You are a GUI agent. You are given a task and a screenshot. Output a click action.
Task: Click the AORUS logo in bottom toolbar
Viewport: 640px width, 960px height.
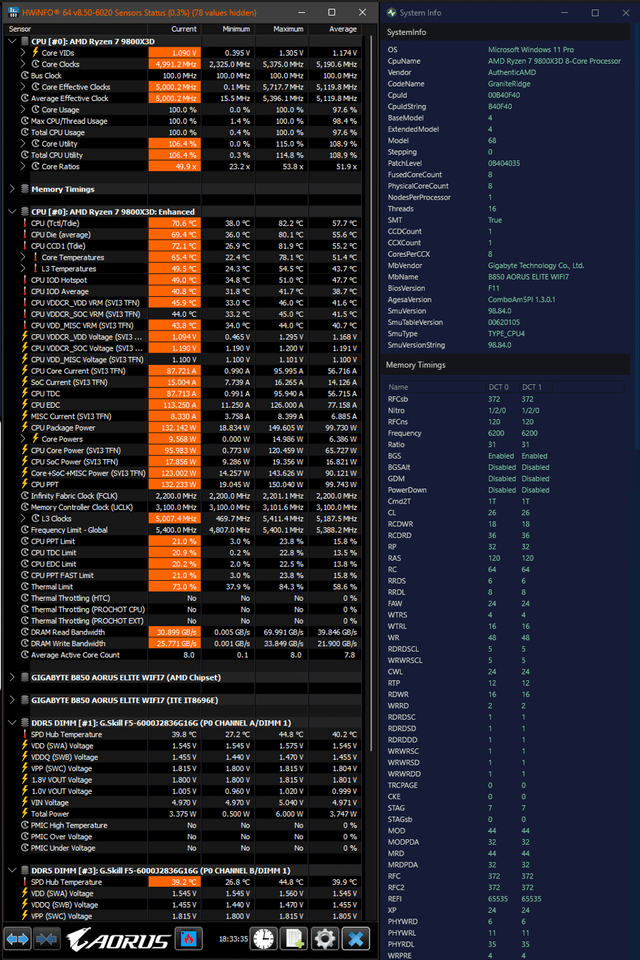point(118,940)
